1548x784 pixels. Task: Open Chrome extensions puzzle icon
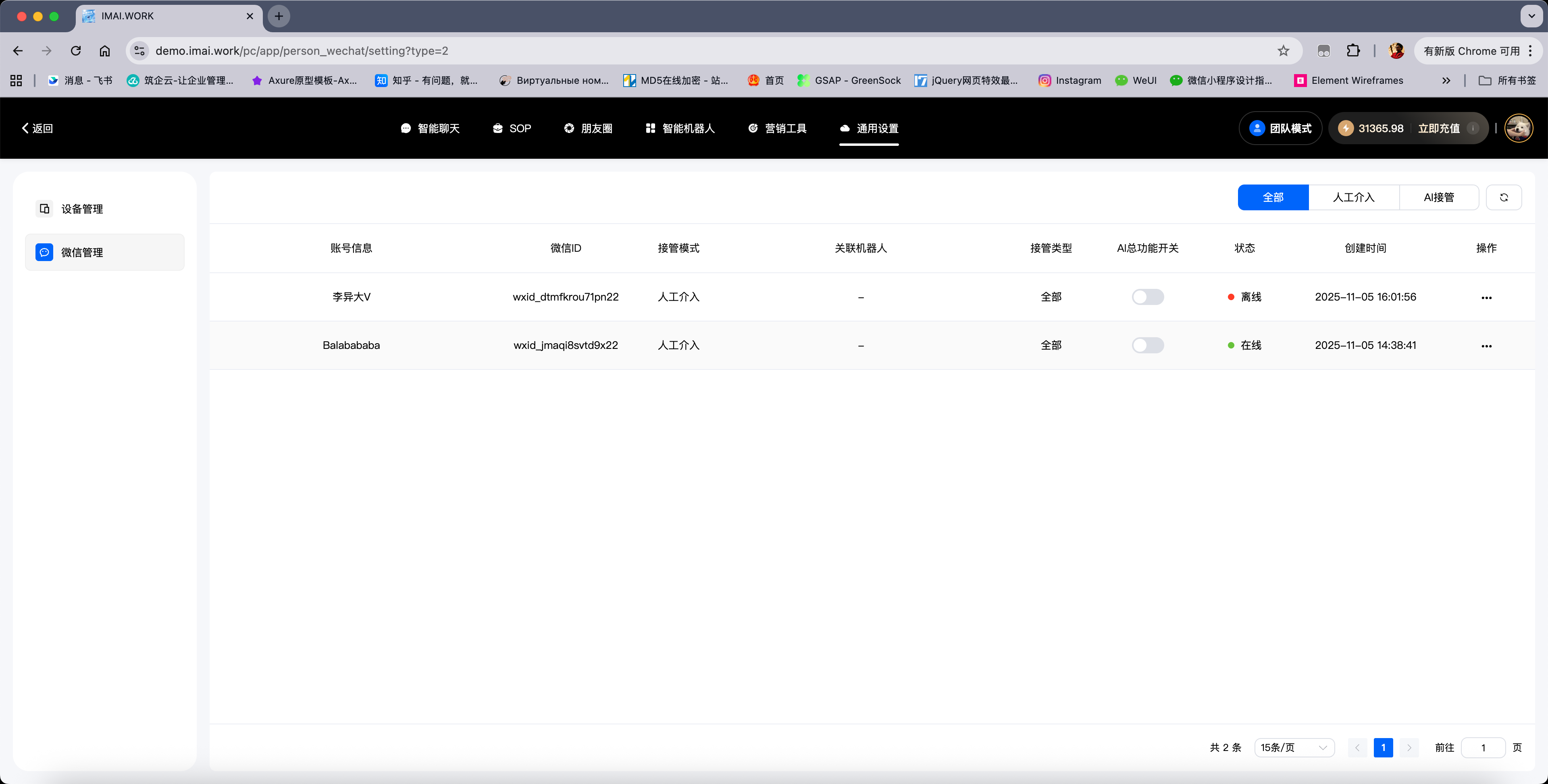pos(1353,51)
